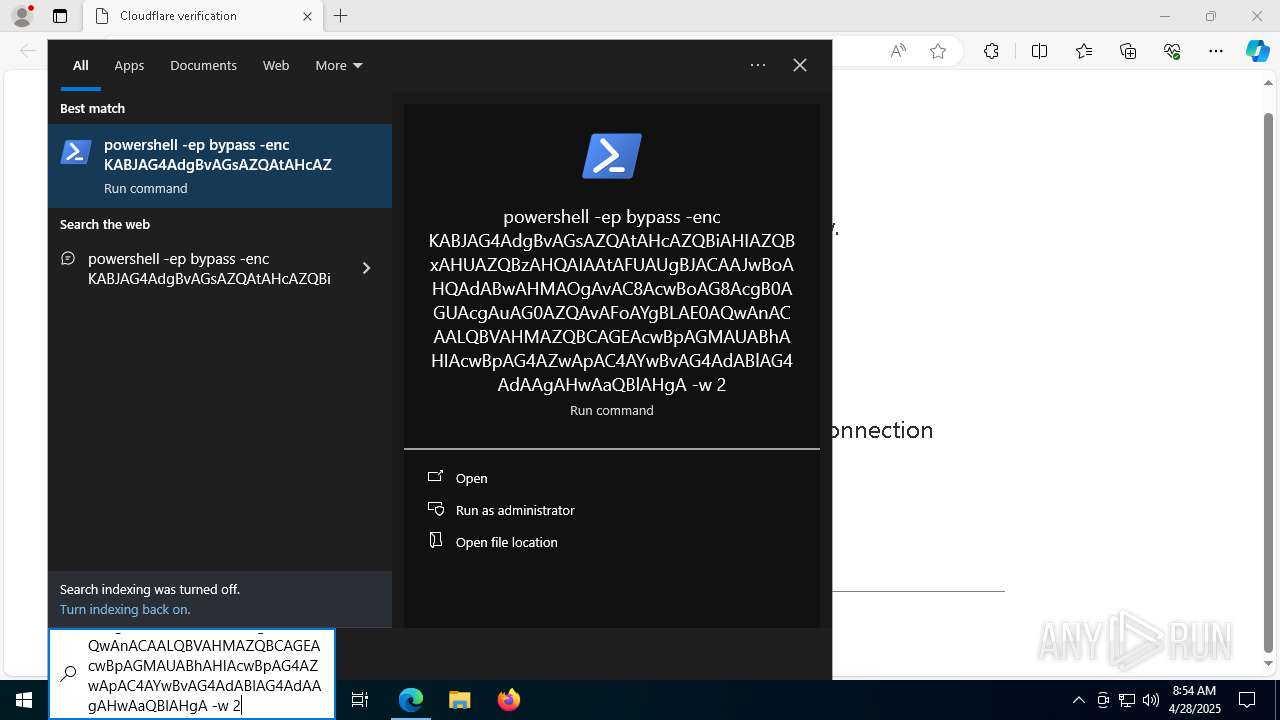
Task: Open the notifications action center
Action: (1247, 700)
